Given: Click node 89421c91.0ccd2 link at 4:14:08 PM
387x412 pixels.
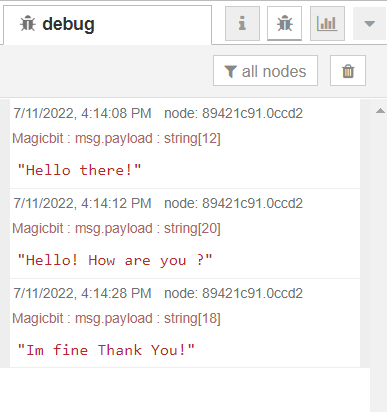Looking at the screenshot, I should click(x=233, y=113).
